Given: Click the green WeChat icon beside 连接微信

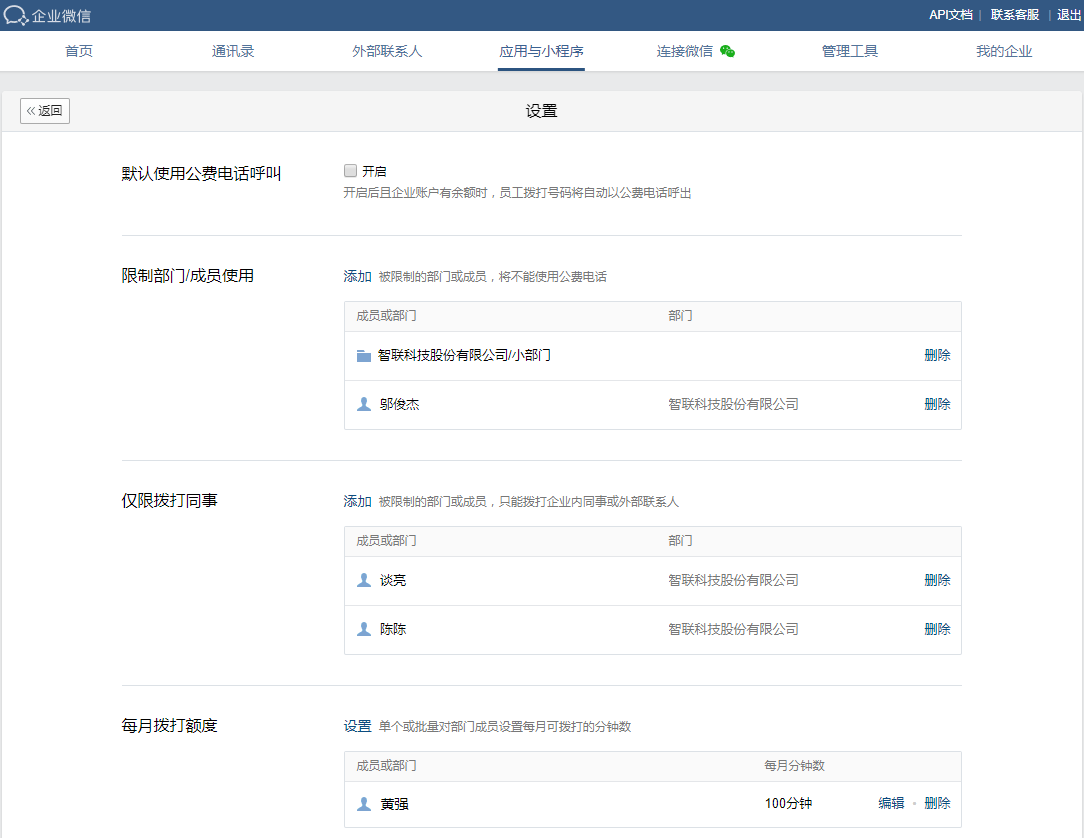Looking at the screenshot, I should click(727, 51).
